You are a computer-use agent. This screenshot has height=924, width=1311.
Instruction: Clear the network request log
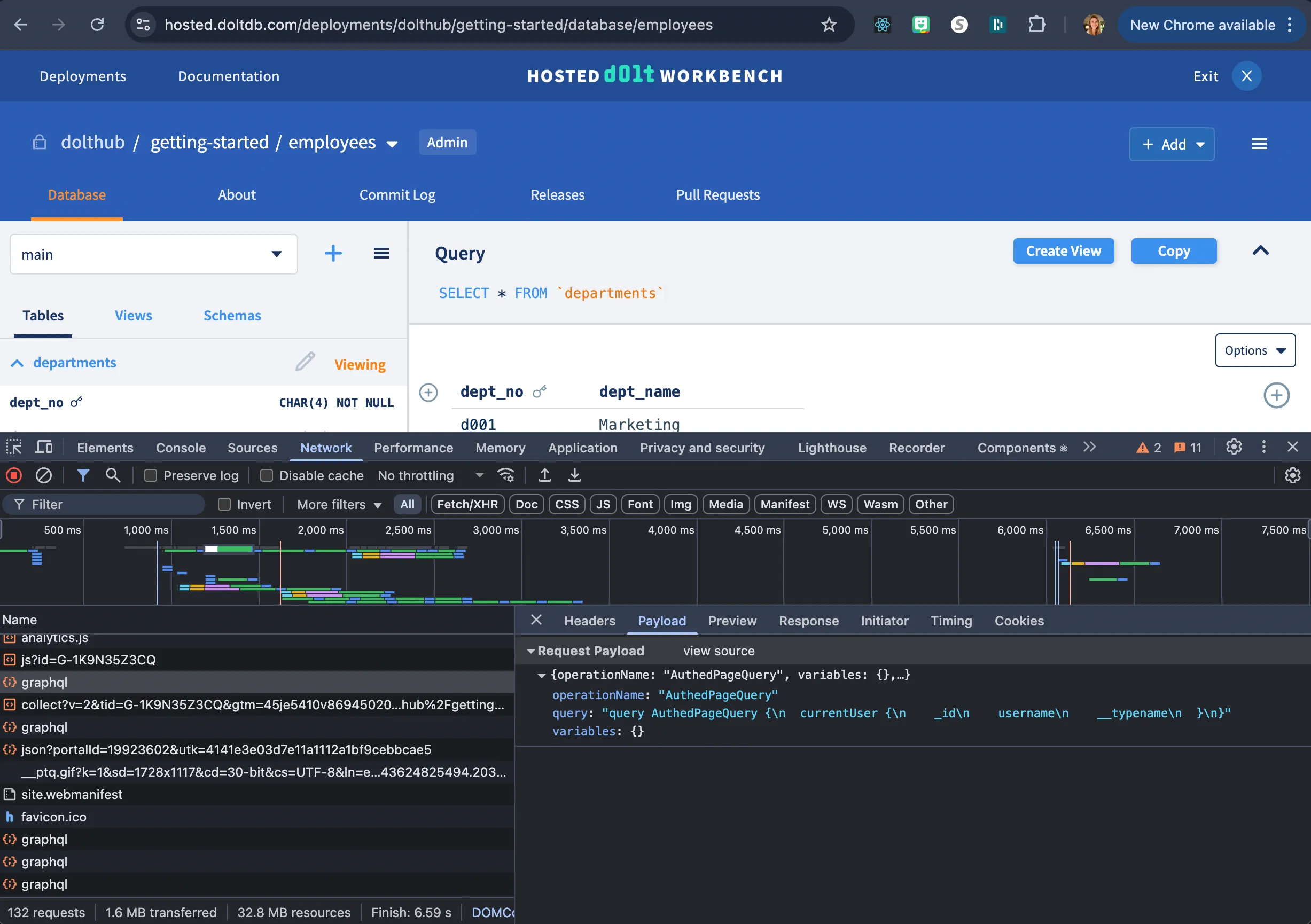(43, 475)
